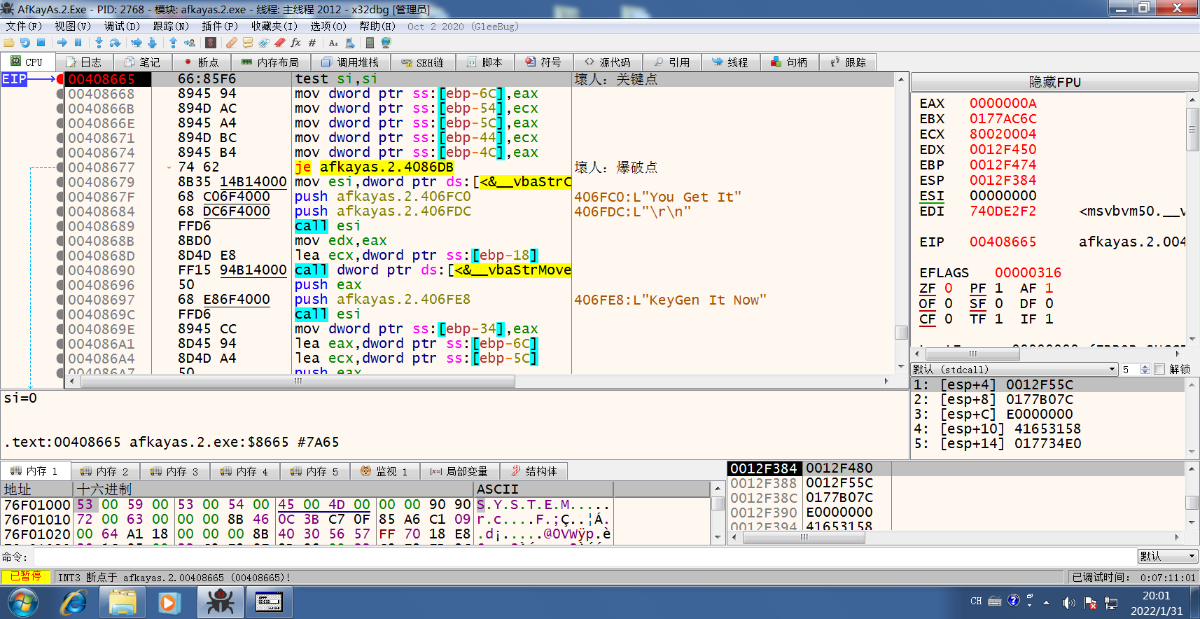Click the EAX register value 0000000A
1200x619 pixels.
click(x=1003, y=103)
